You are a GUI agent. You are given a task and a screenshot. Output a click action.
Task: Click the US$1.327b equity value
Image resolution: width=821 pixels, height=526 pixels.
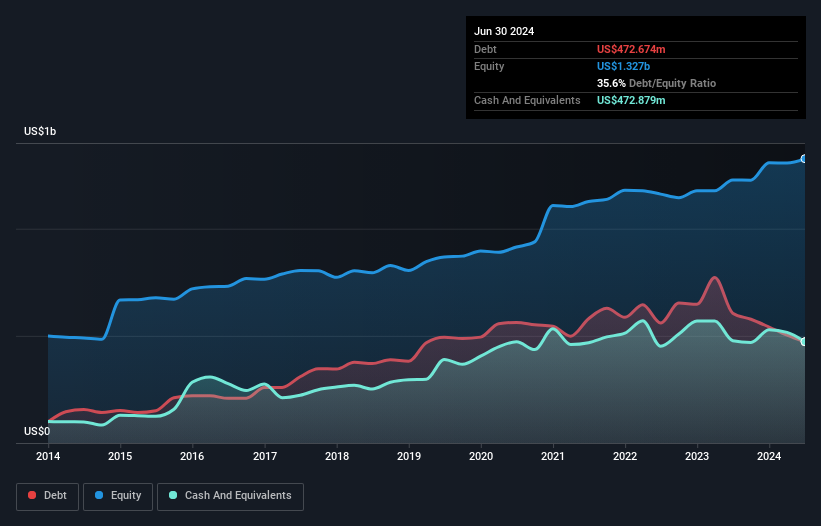click(623, 66)
